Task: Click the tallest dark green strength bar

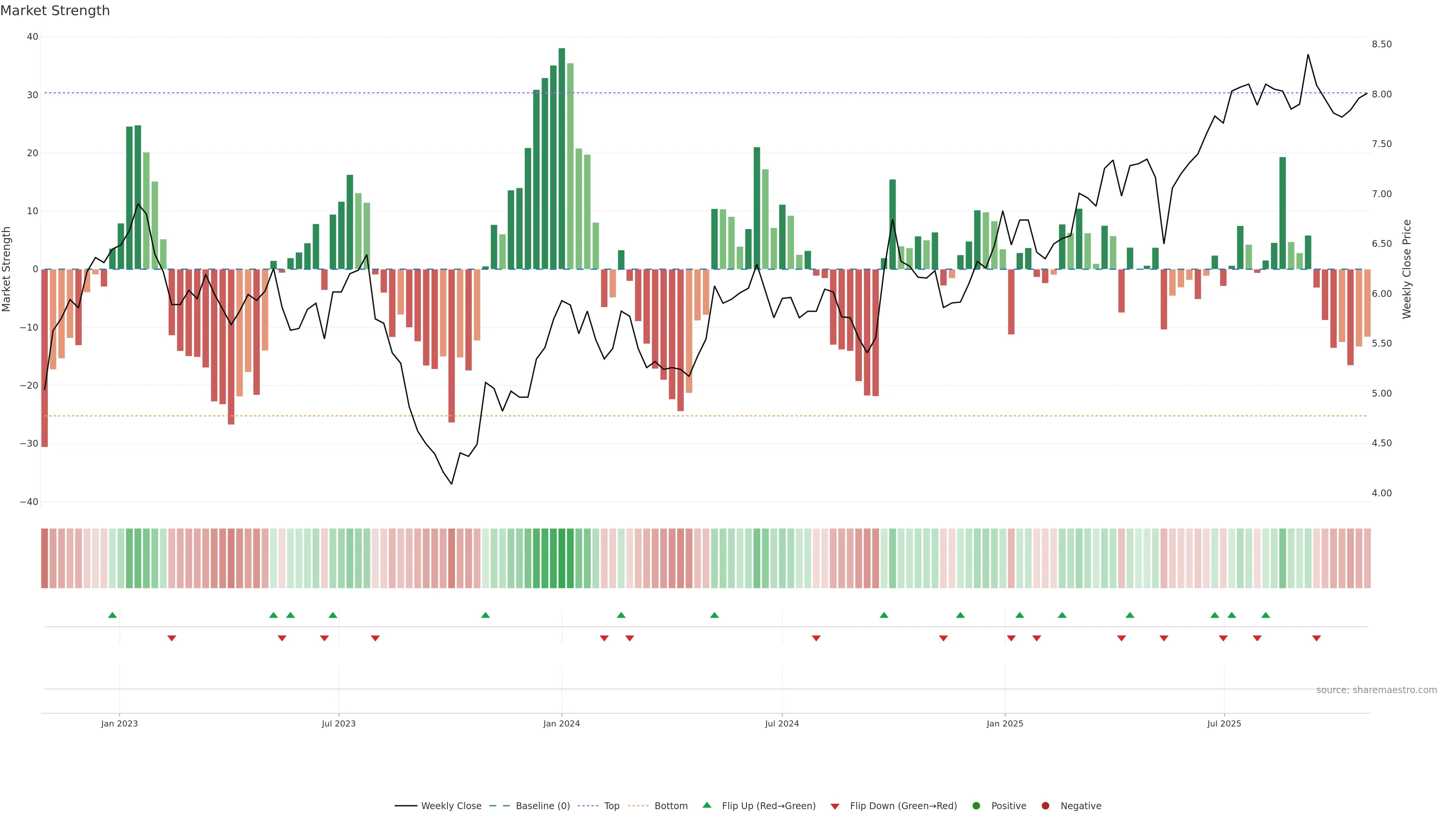Action: point(561,158)
